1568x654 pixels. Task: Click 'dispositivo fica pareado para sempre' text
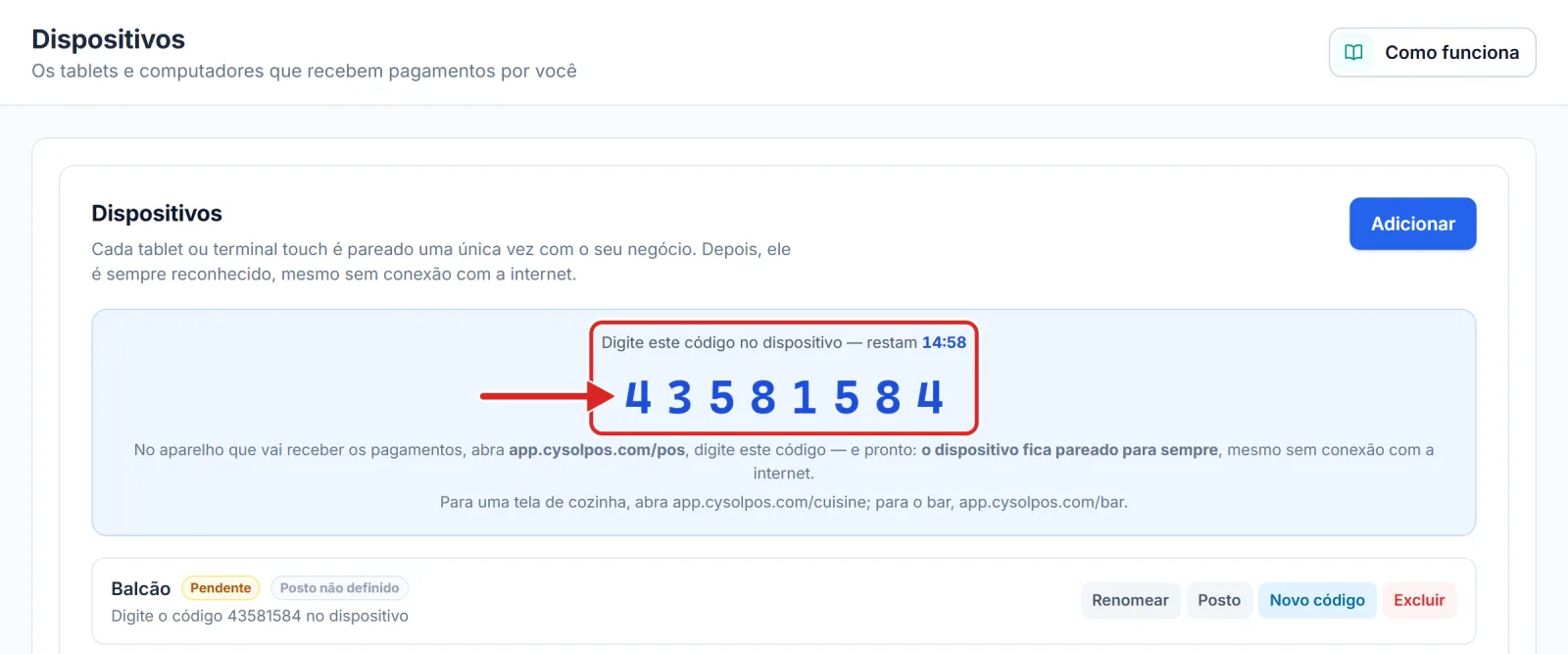[x=1076, y=450]
